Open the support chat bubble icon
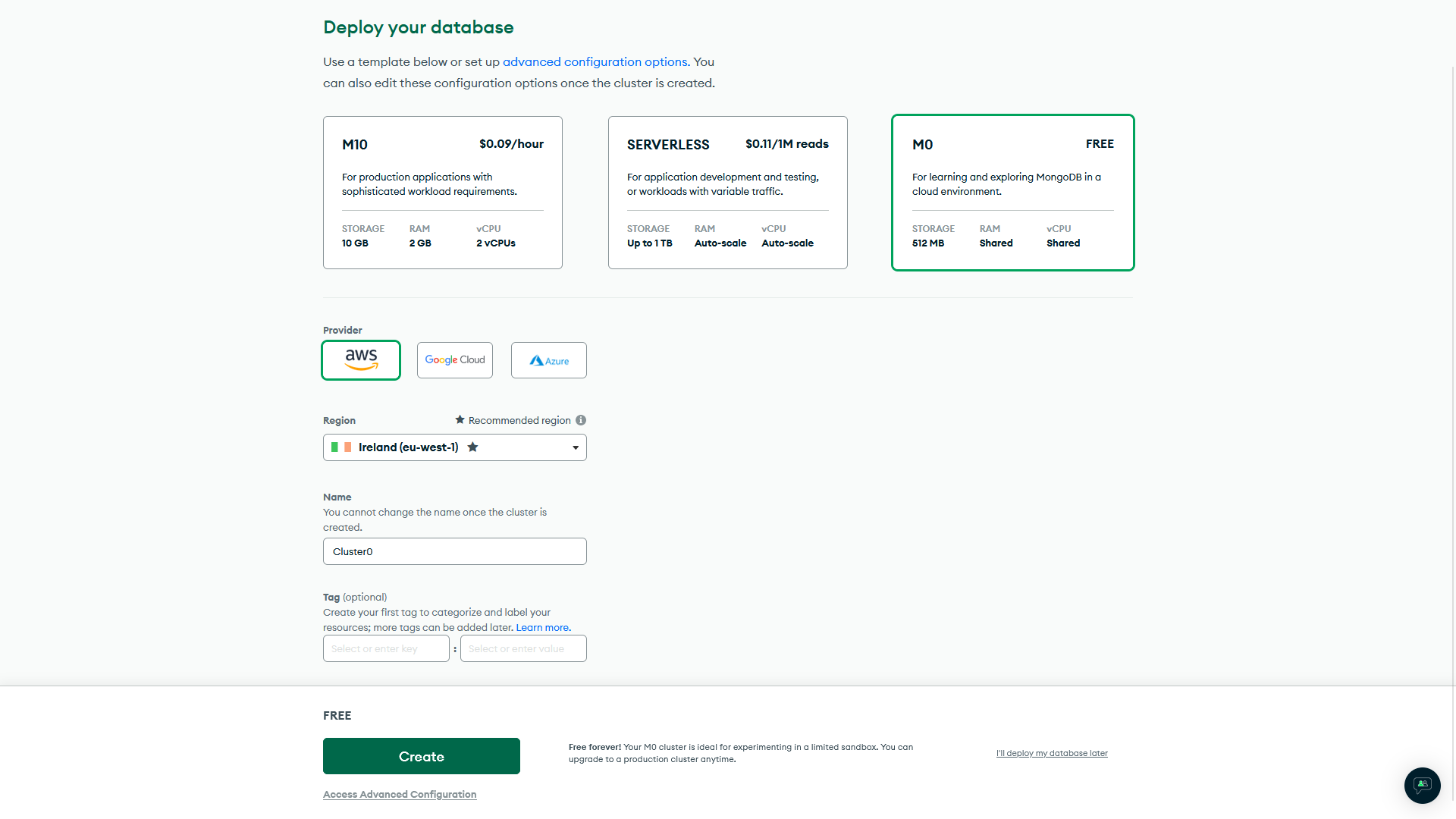The height and width of the screenshot is (819, 1456). coord(1422,786)
